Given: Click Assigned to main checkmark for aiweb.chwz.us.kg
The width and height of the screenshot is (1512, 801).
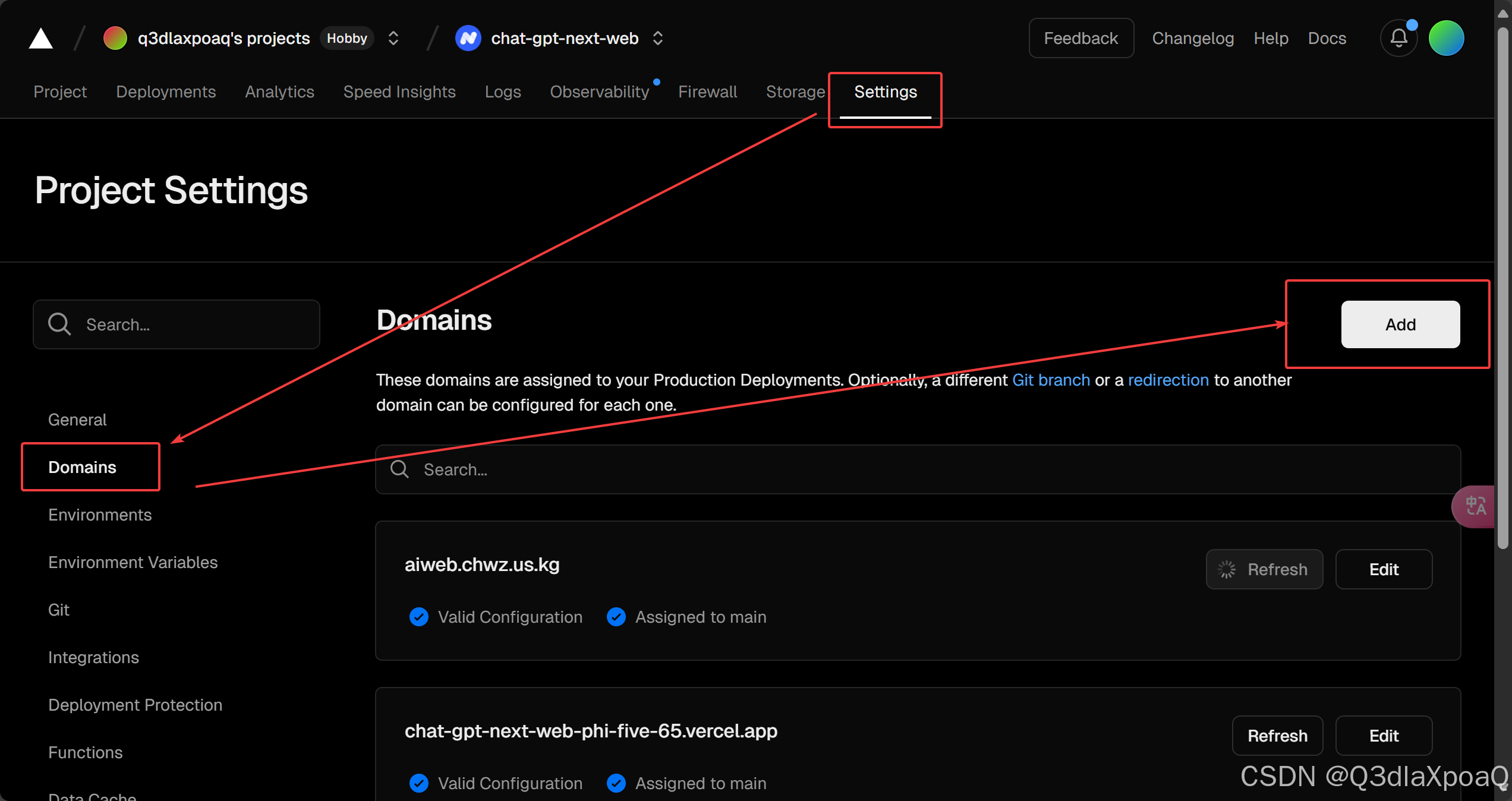Looking at the screenshot, I should pyautogui.click(x=616, y=617).
